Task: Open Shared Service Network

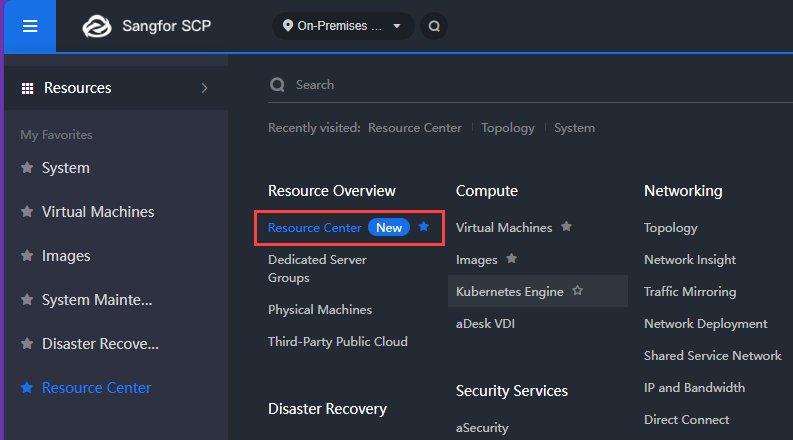Action: pyautogui.click(x=713, y=356)
